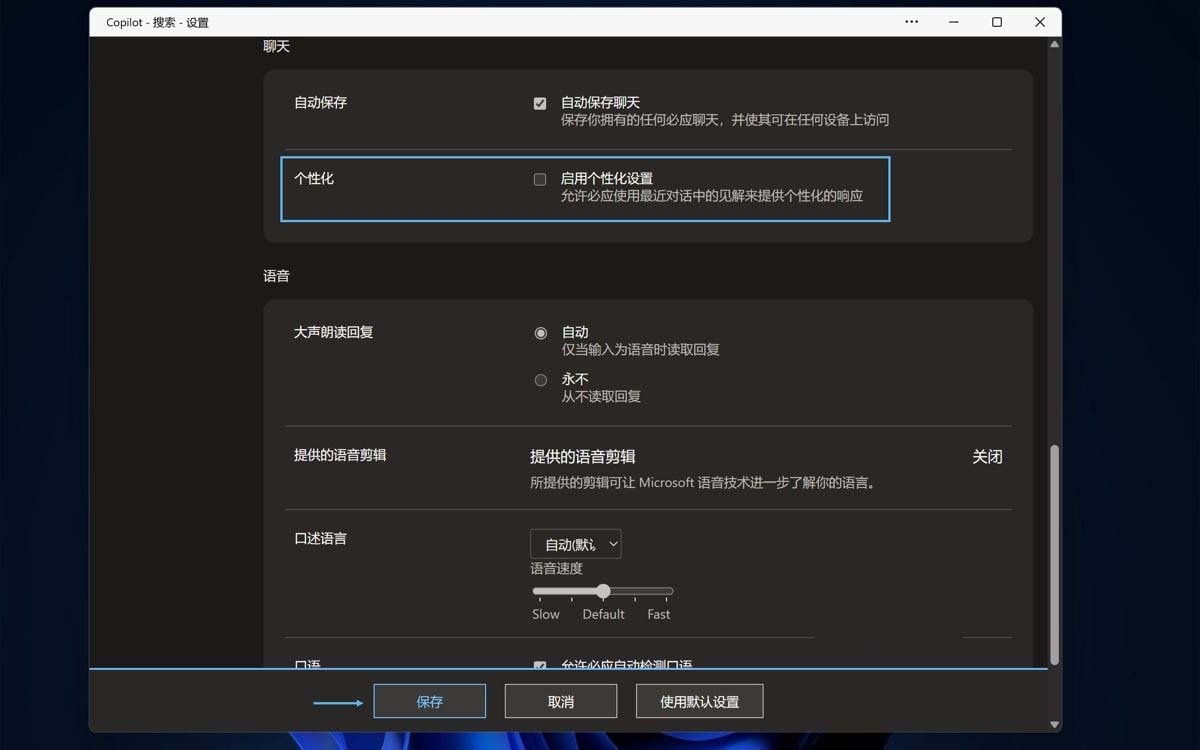This screenshot has width=1200, height=750.
Task: Click the 口述语言 setting label
Action: (320, 538)
